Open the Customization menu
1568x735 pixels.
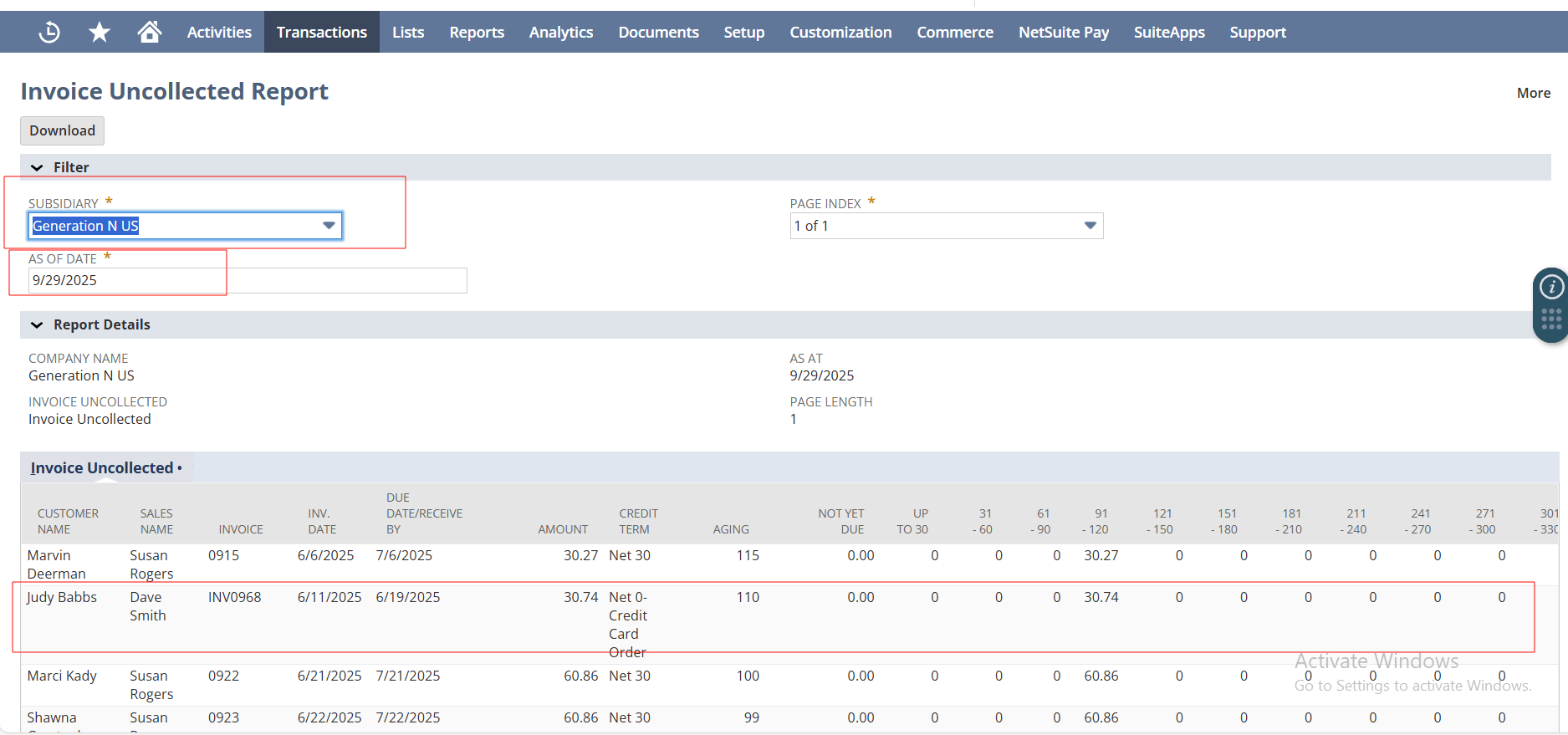point(840,33)
